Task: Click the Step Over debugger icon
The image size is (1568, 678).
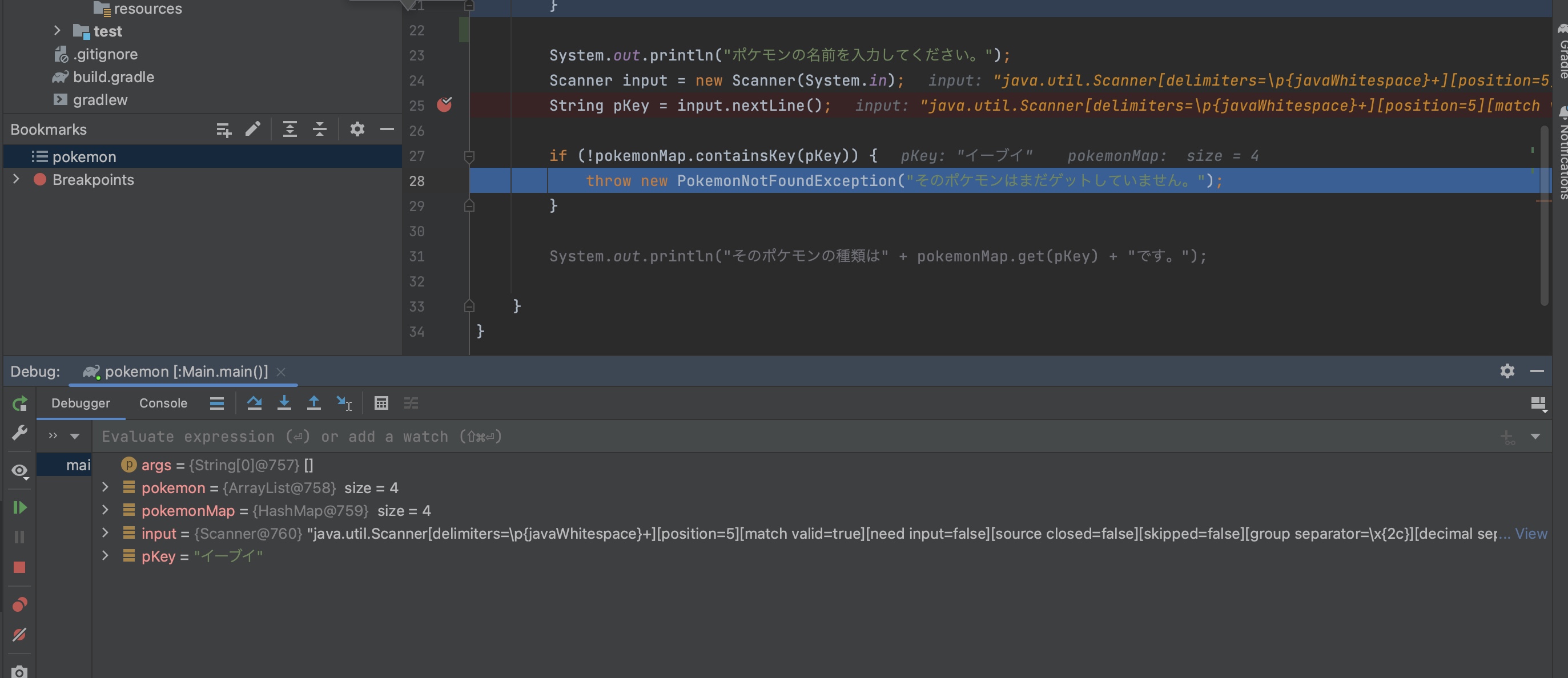Action: pyautogui.click(x=255, y=403)
